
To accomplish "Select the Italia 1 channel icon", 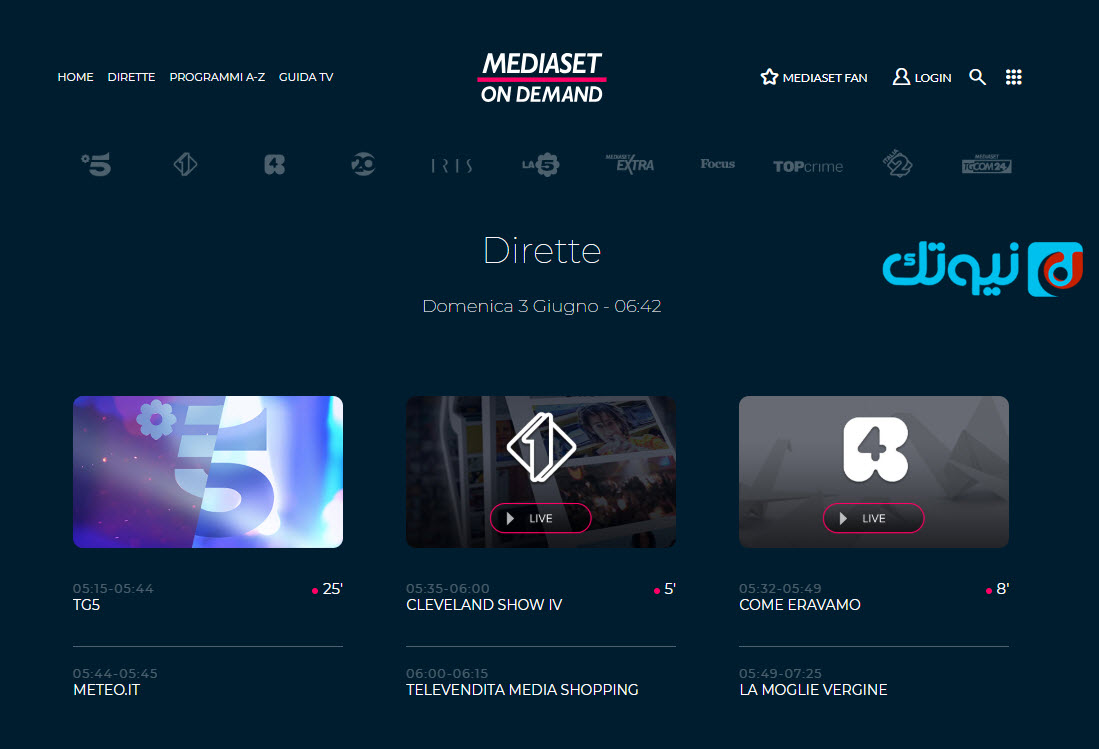I will (185, 165).
